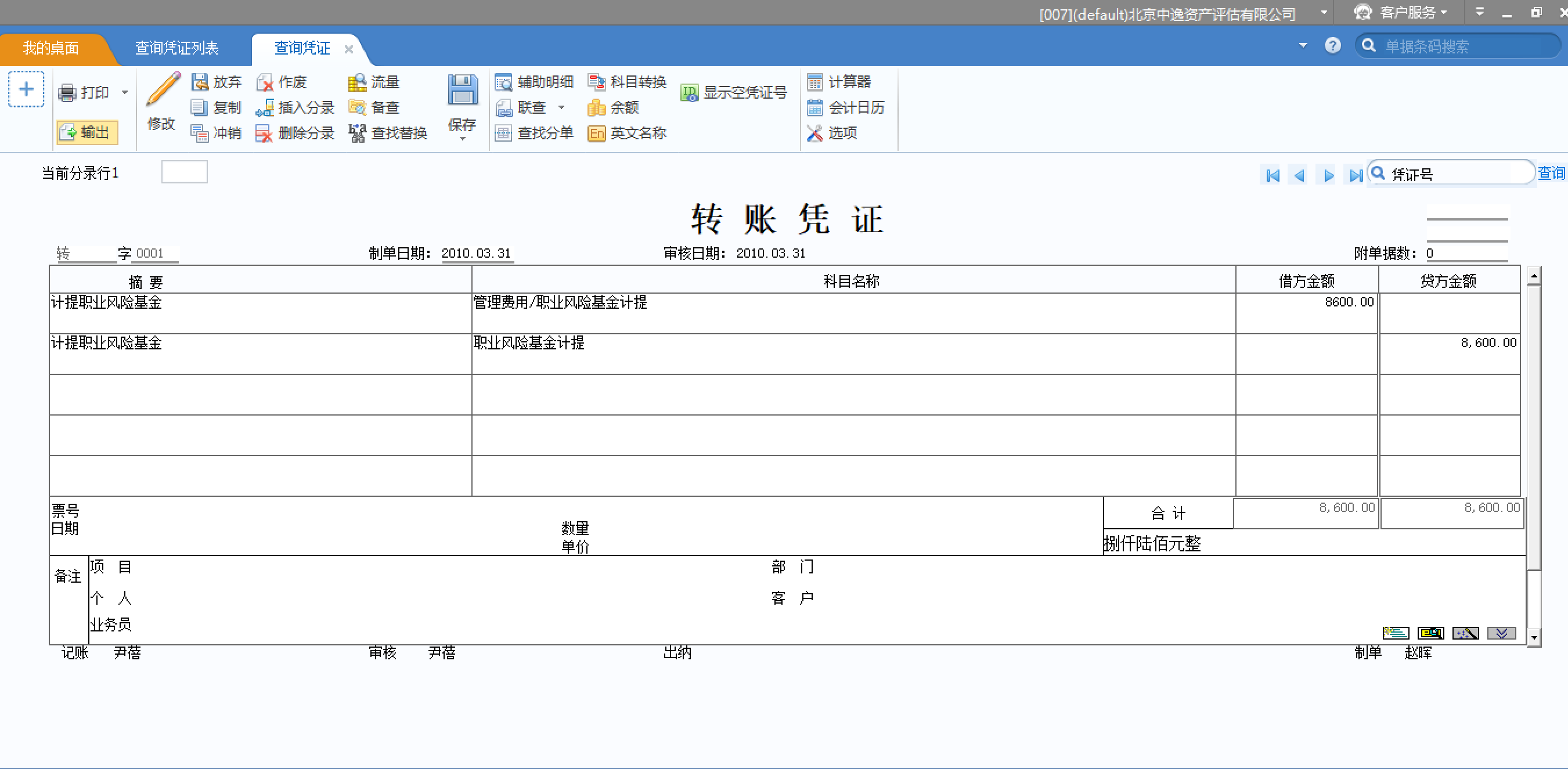Click Insert Entry (插入分录) icon
Image resolution: width=1568 pixels, height=769 pixels.
[264, 108]
